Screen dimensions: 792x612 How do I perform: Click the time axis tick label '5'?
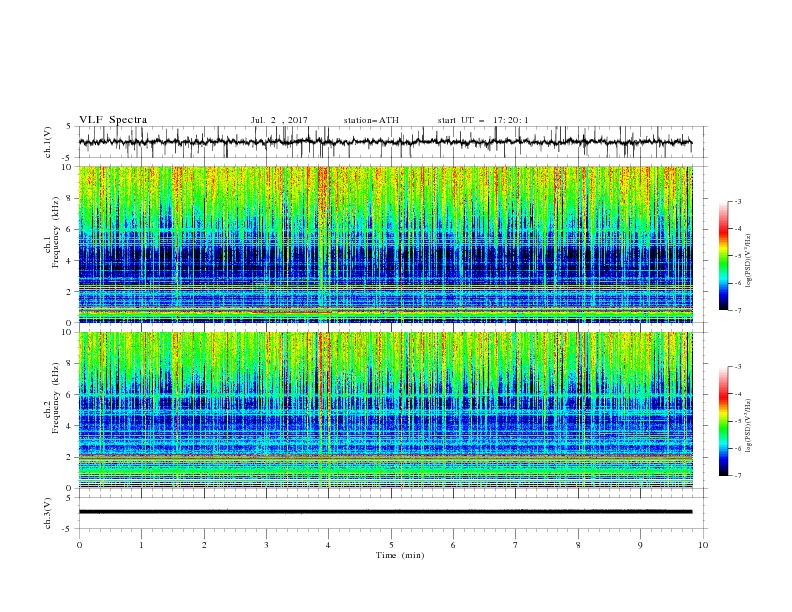391,545
